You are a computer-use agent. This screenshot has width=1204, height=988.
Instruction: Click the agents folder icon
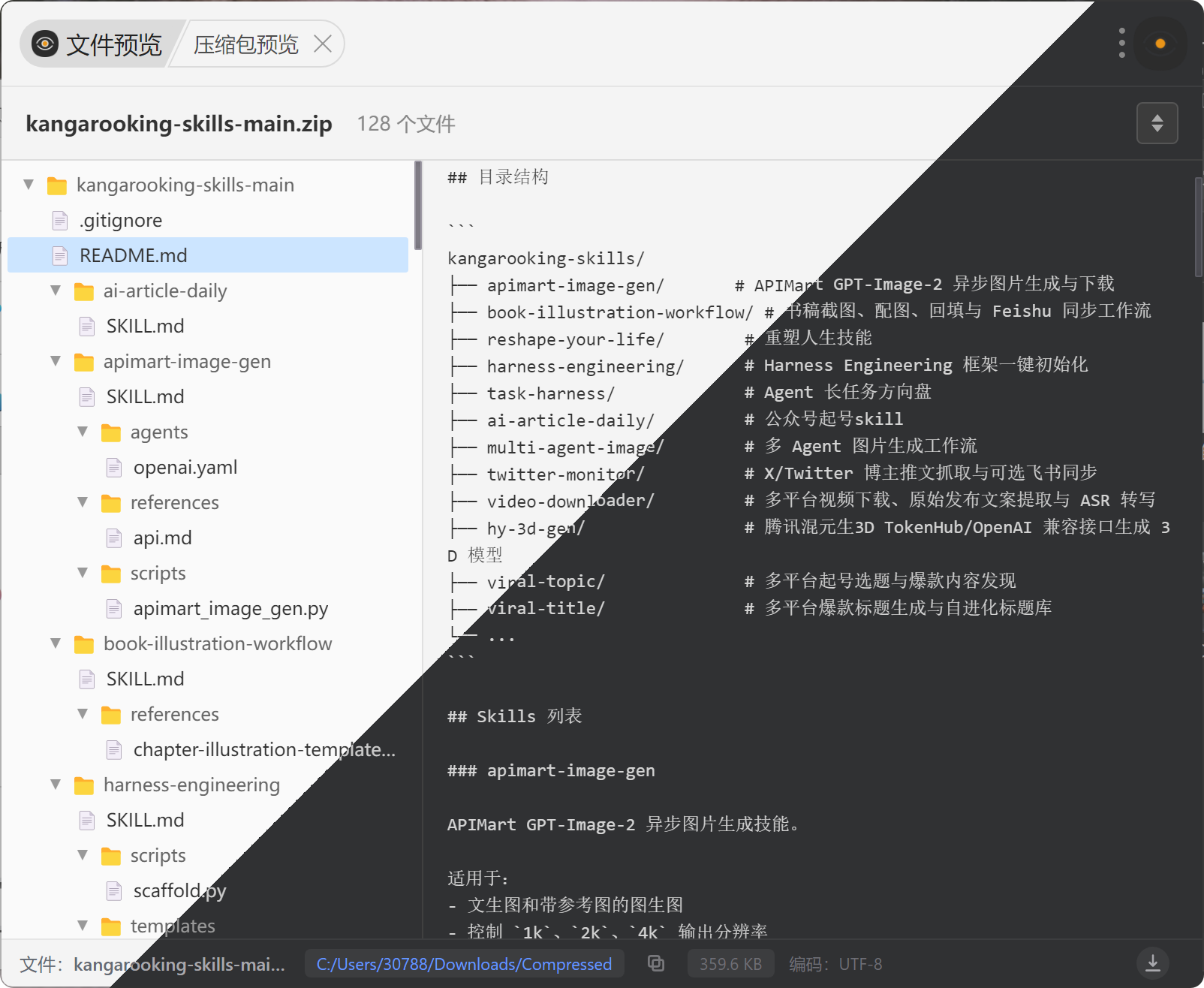pyautogui.click(x=111, y=432)
